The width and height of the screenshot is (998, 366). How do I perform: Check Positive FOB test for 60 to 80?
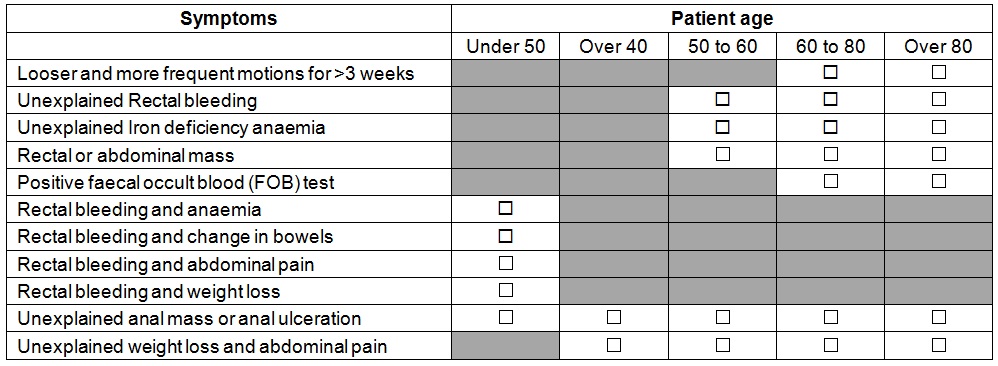pos(830,181)
